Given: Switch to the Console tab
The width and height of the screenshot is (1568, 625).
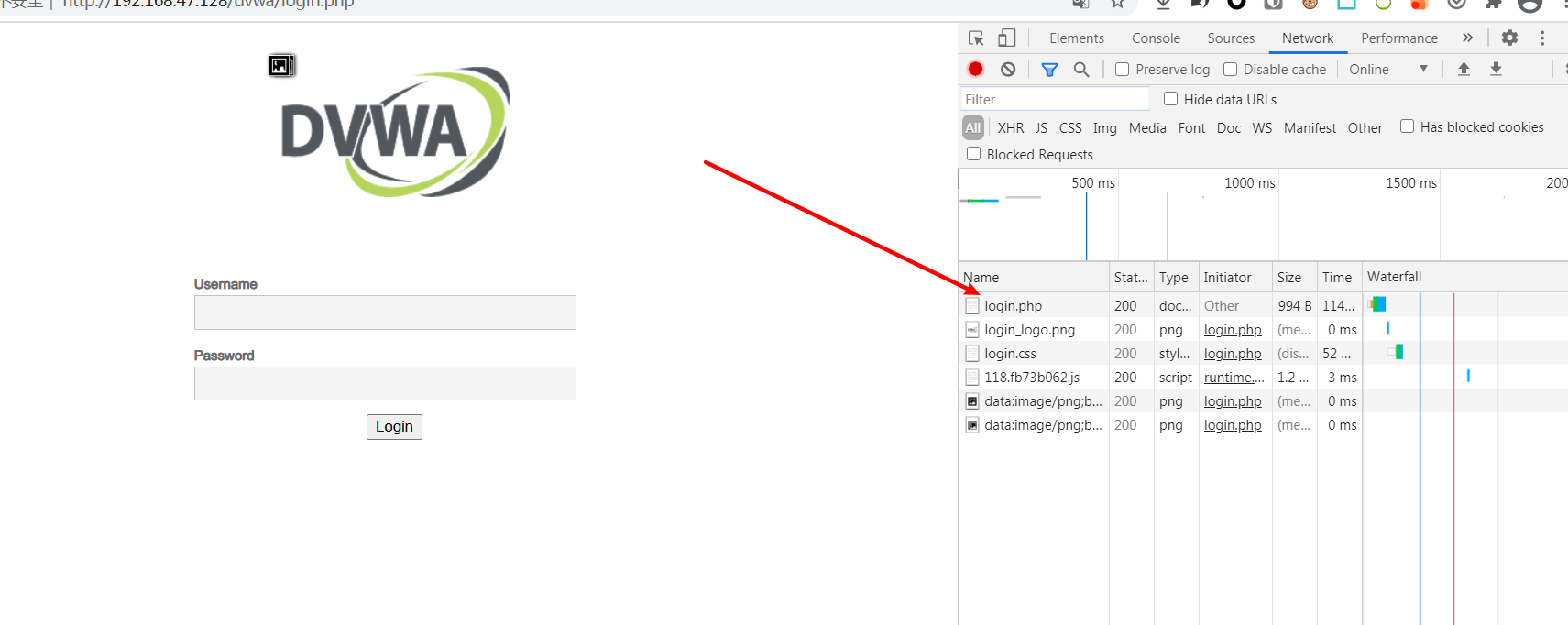Looking at the screenshot, I should pyautogui.click(x=1156, y=38).
